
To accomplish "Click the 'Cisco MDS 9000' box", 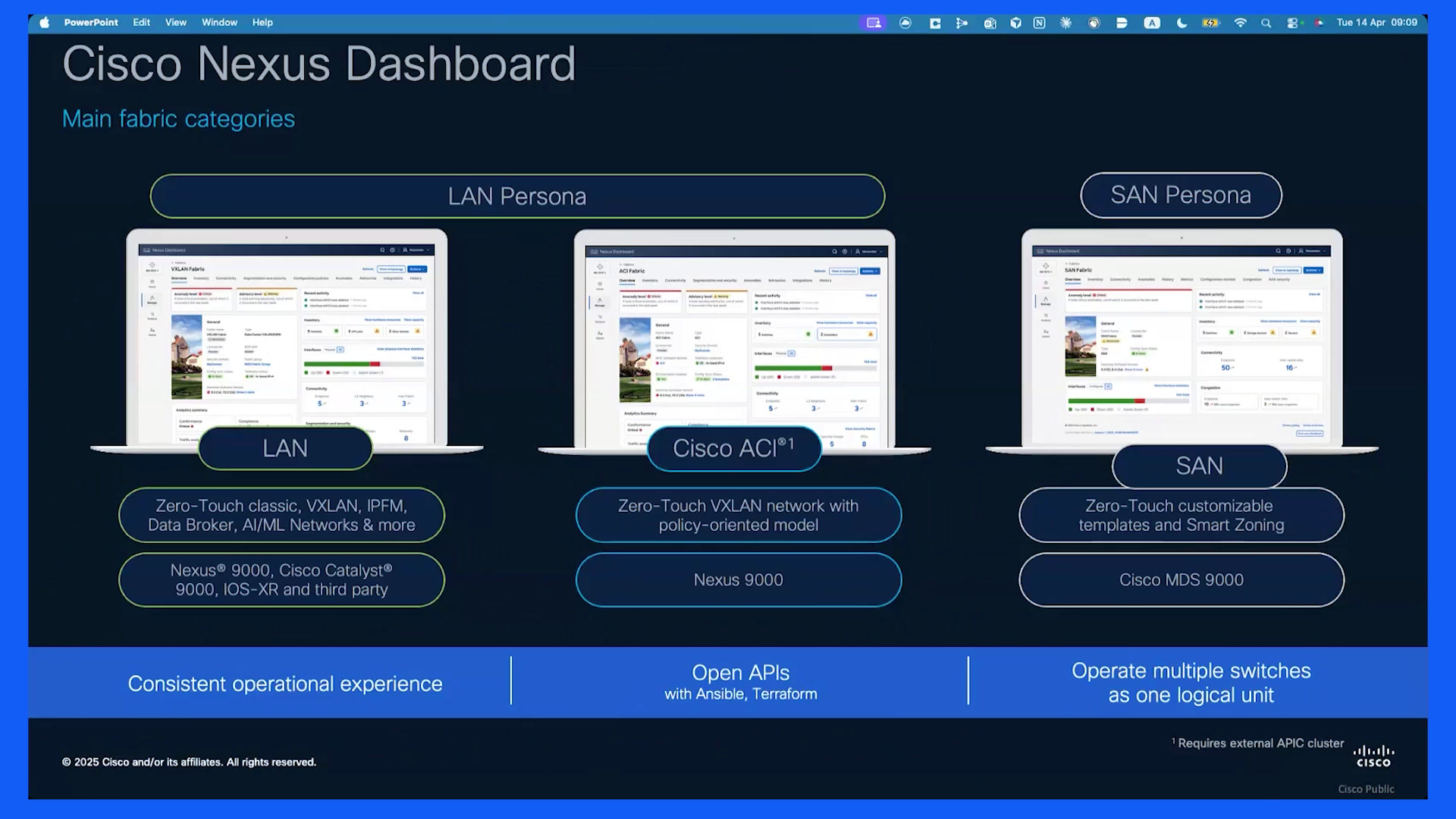I will (x=1181, y=579).
